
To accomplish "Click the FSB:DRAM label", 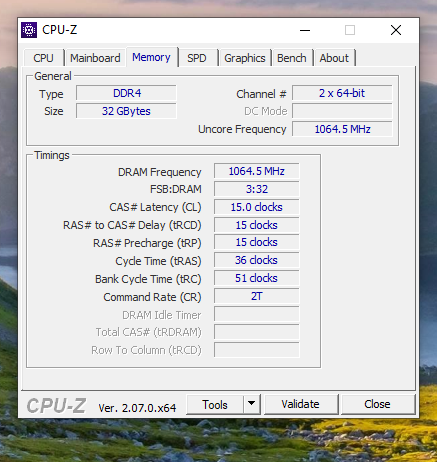I will click(176, 189).
